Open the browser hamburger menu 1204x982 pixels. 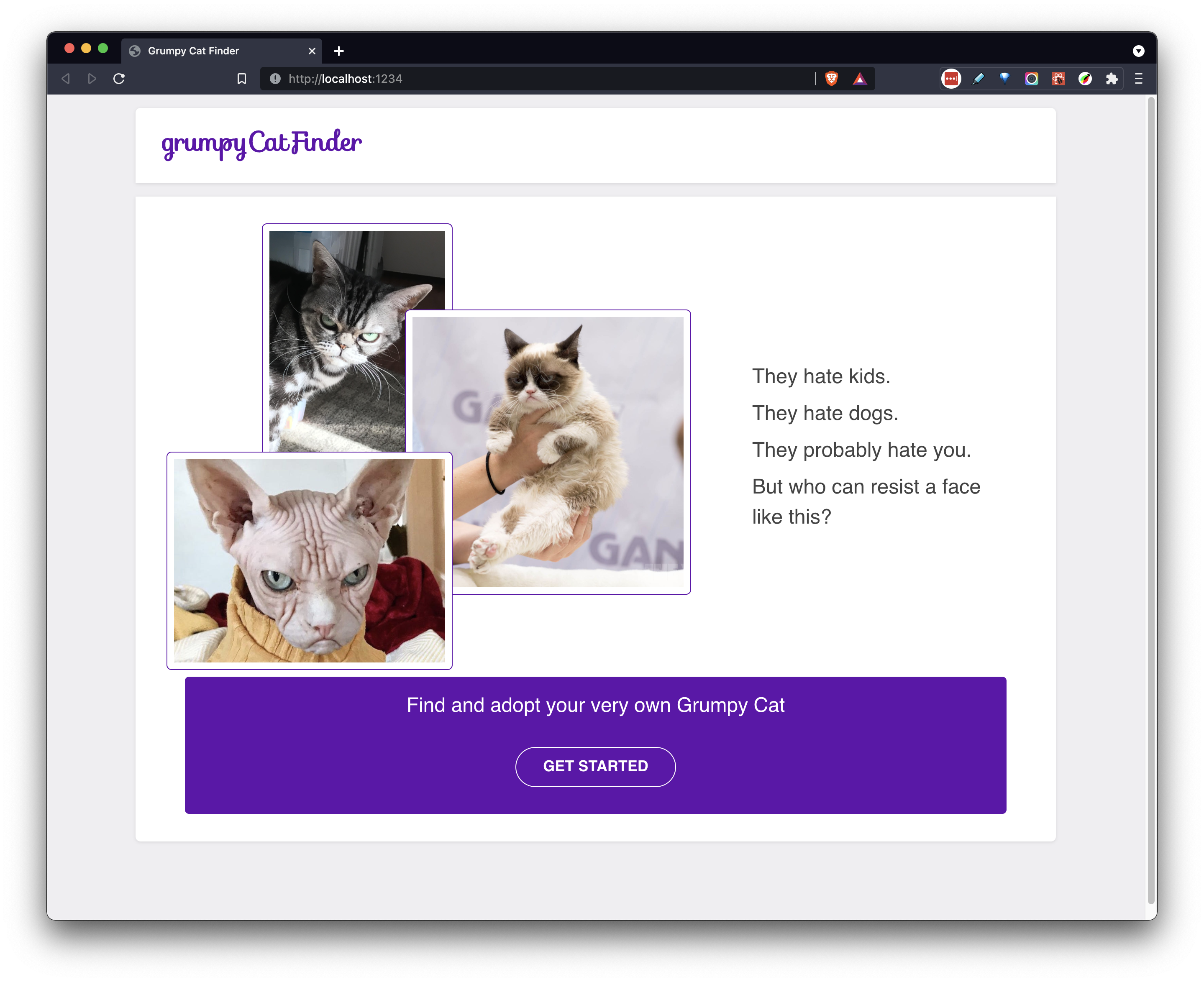coord(1138,79)
